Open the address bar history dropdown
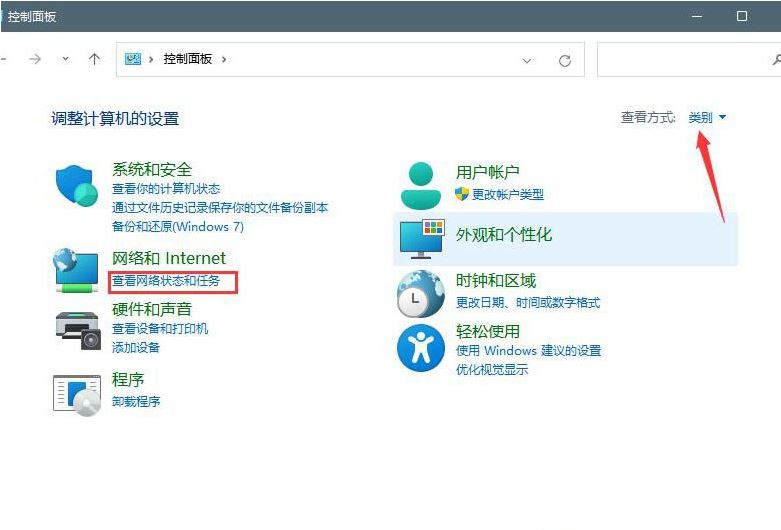781x530 pixels. tap(527, 60)
